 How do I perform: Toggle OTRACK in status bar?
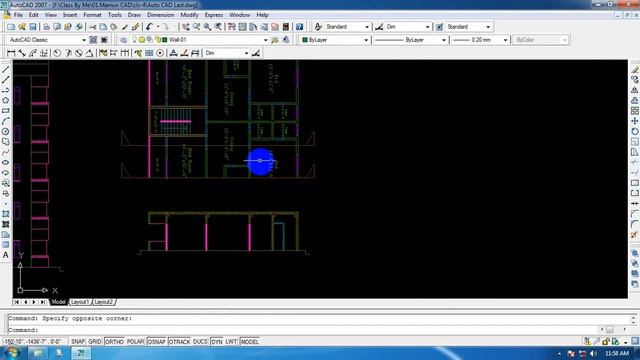point(179,342)
